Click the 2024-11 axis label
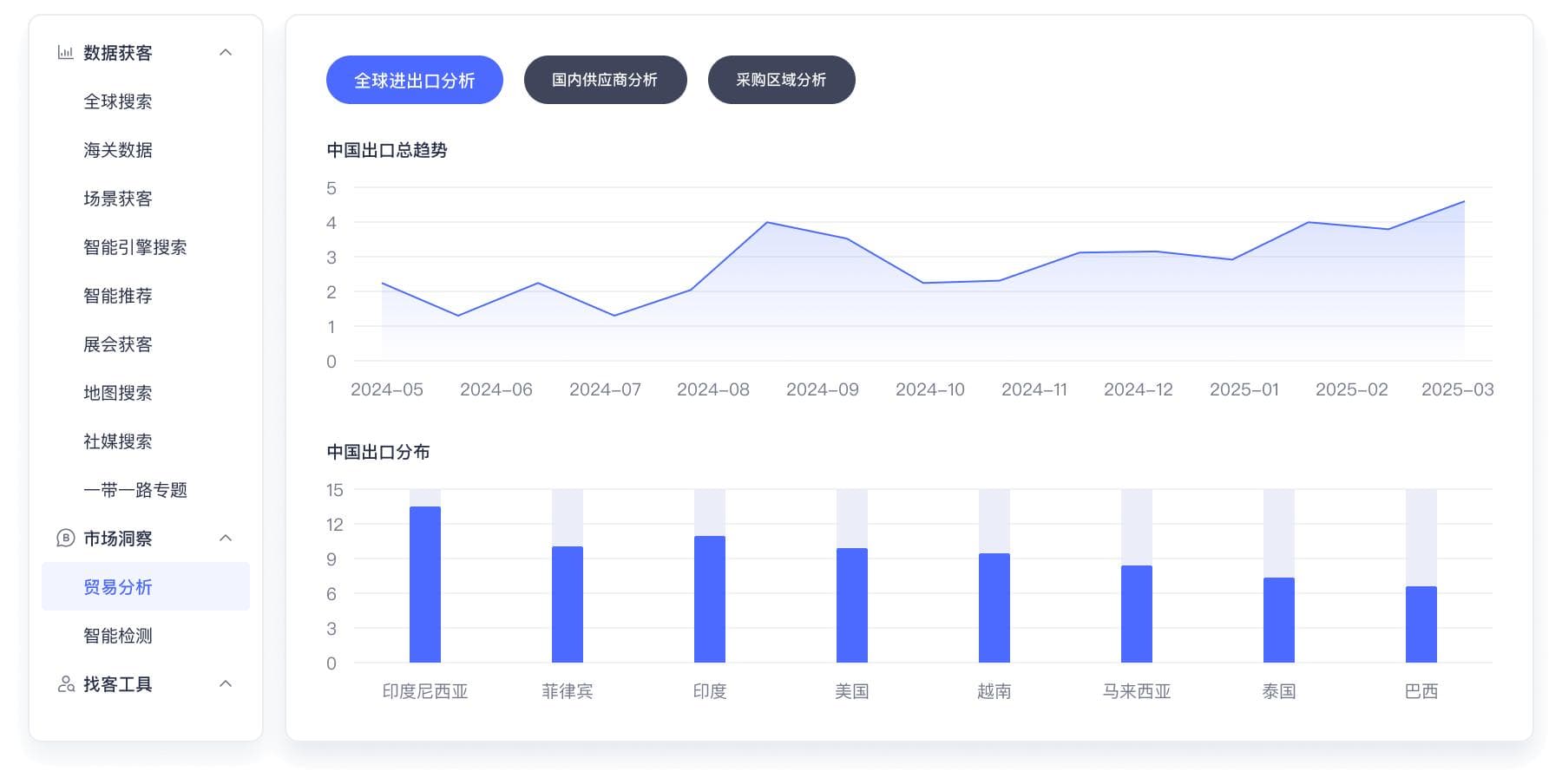Image resolution: width=1562 pixels, height=784 pixels. tap(1034, 389)
